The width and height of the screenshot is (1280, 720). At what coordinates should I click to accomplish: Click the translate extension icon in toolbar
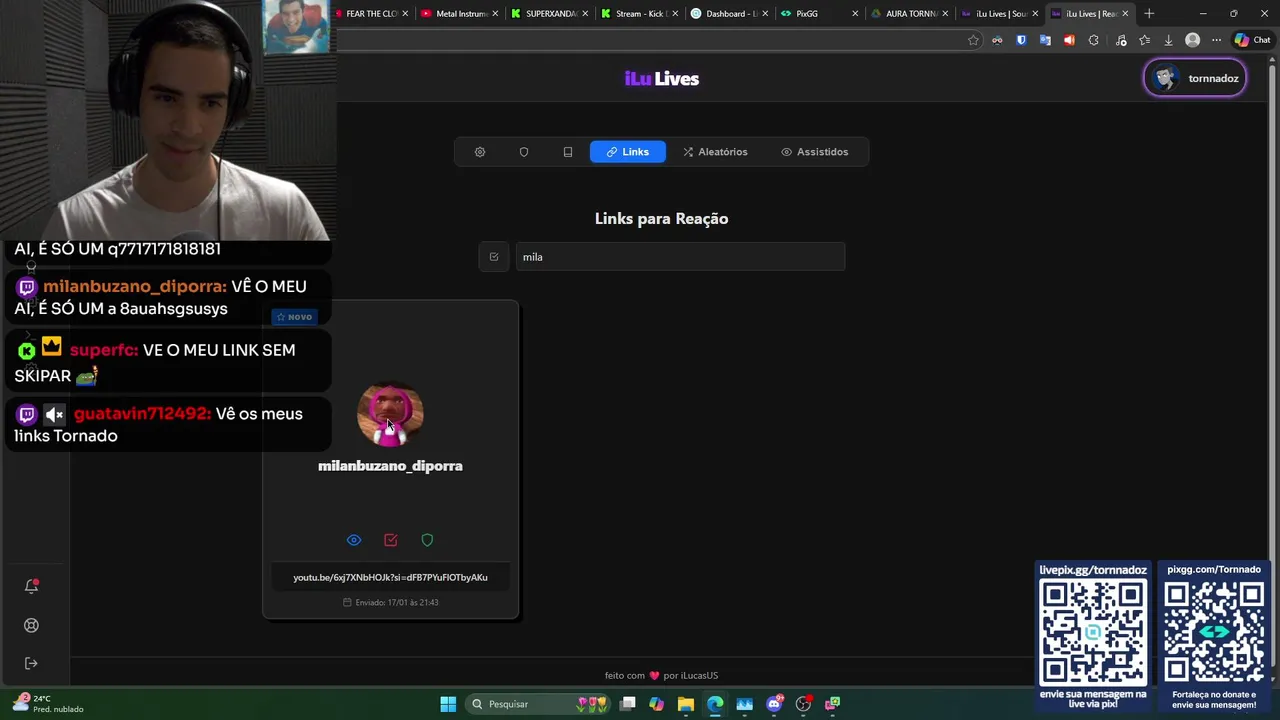tap(1045, 40)
